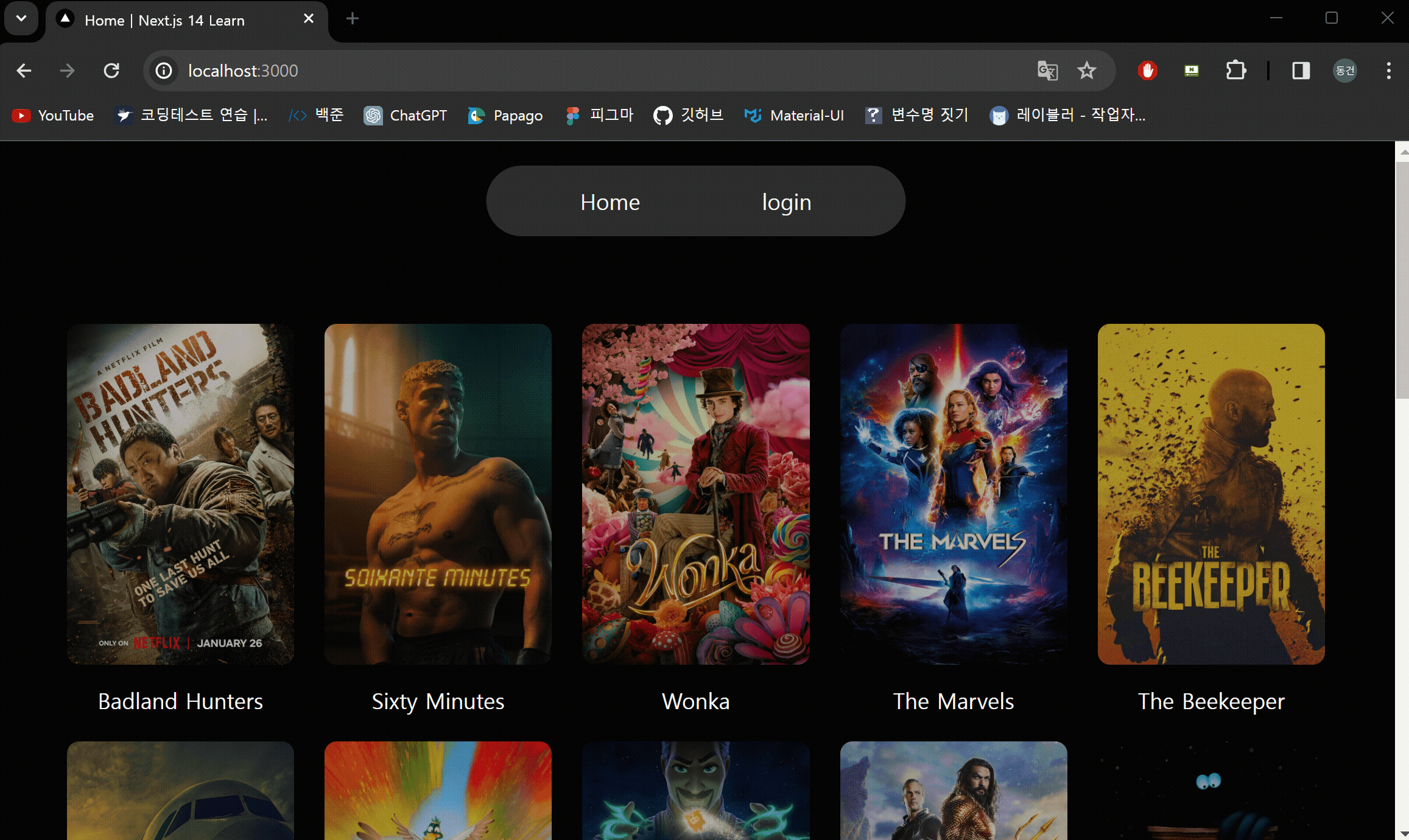Open the dark villain poster in second row
The height and width of the screenshot is (840, 1409).
(696, 791)
